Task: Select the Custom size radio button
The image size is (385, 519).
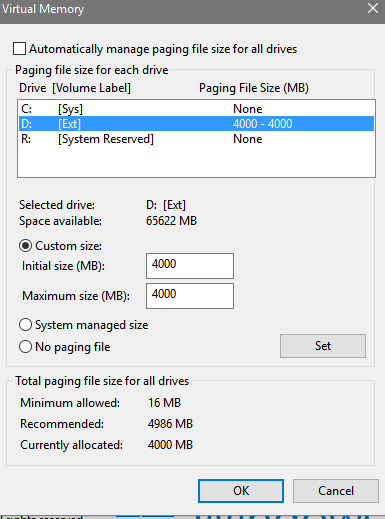Action: [x=25, y=246]
